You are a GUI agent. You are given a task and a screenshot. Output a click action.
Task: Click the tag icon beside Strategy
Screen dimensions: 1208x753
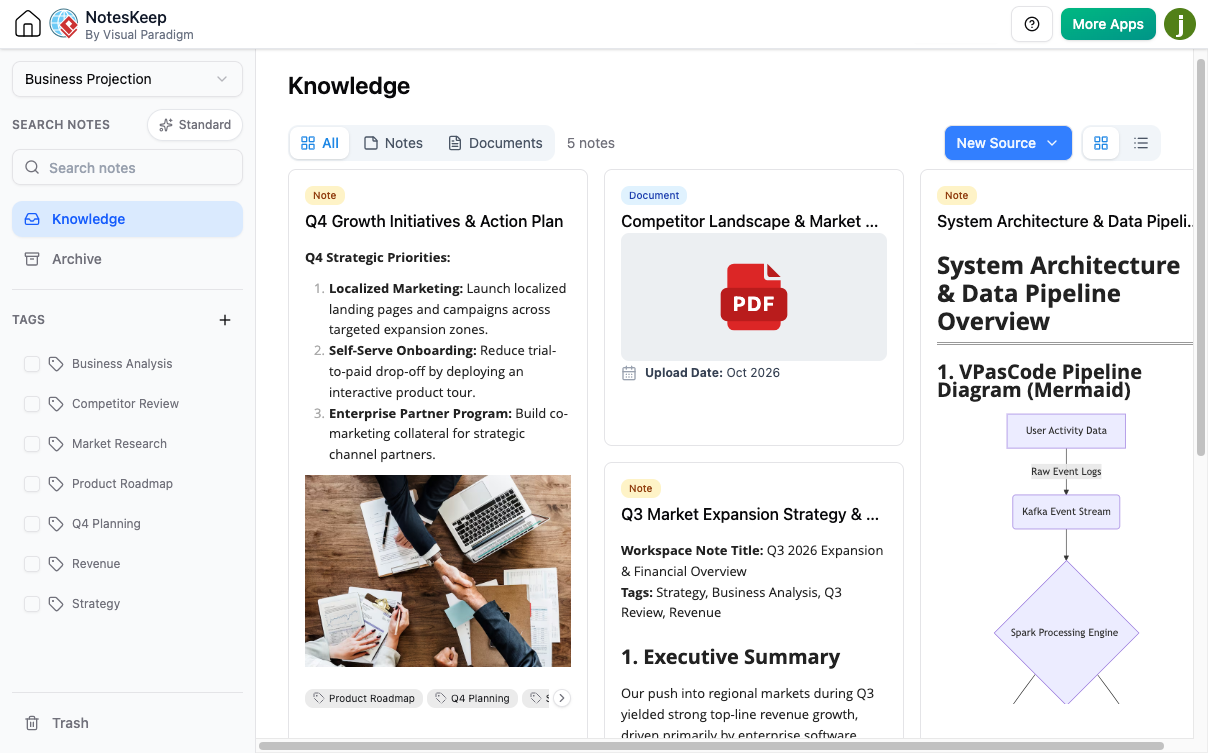click(56, 604)
